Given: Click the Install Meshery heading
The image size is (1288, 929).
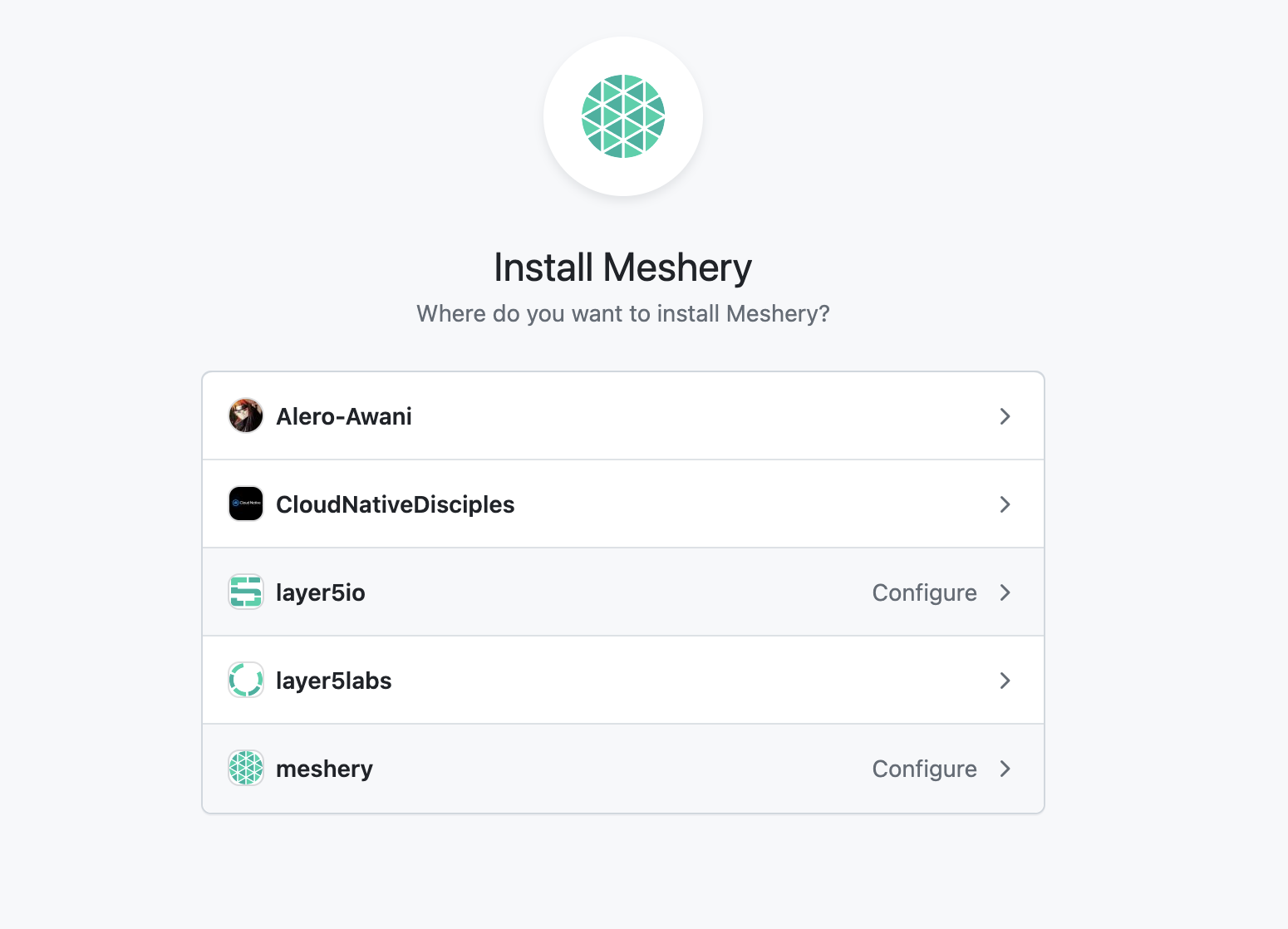Looking at the screenshot, I should [622, 267].
